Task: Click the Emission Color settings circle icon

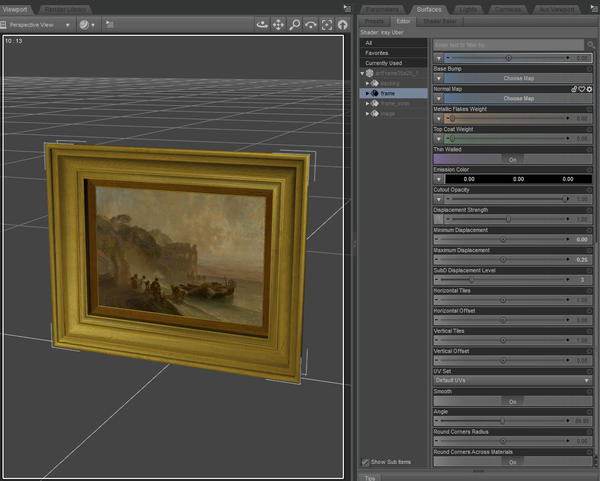Action: click(589, 170)
